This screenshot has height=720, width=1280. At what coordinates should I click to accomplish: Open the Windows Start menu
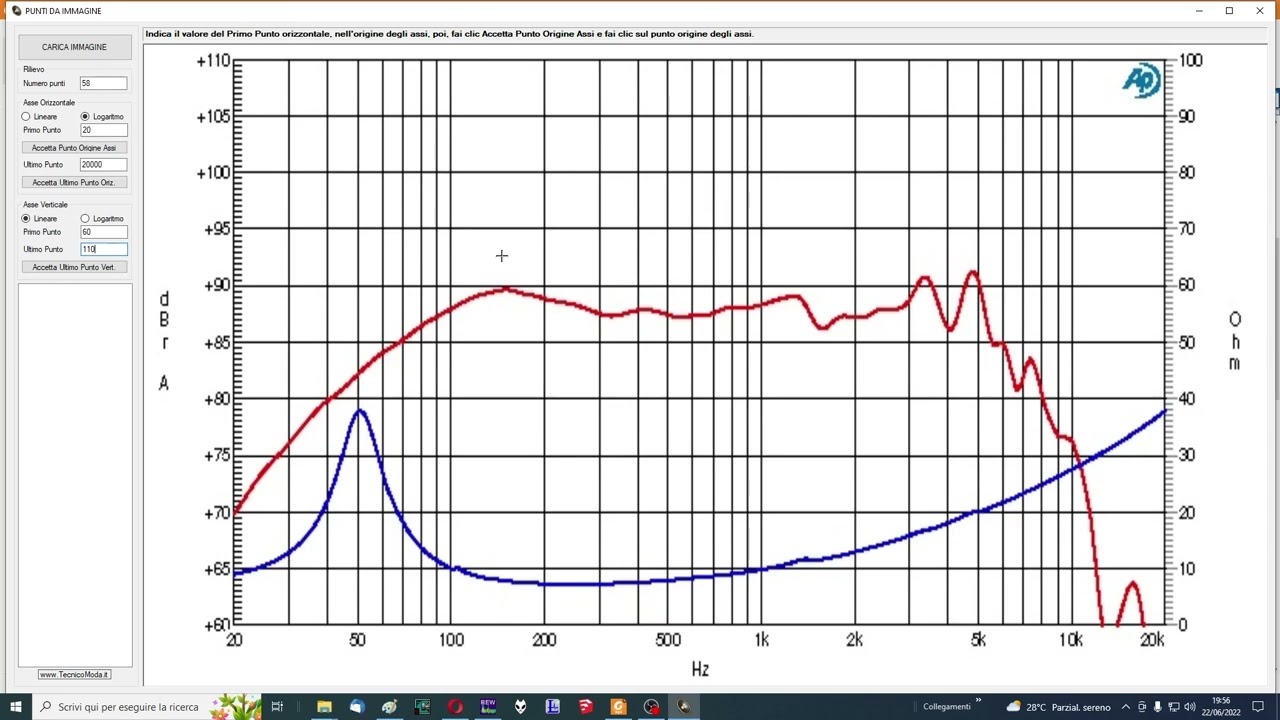tap(16, 707)
